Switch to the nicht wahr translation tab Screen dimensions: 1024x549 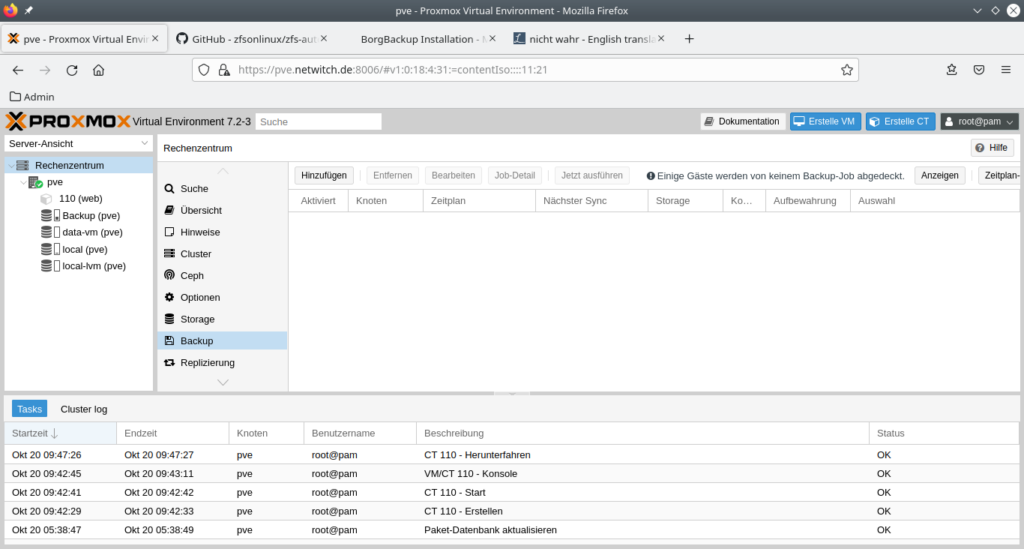[589, 39]
